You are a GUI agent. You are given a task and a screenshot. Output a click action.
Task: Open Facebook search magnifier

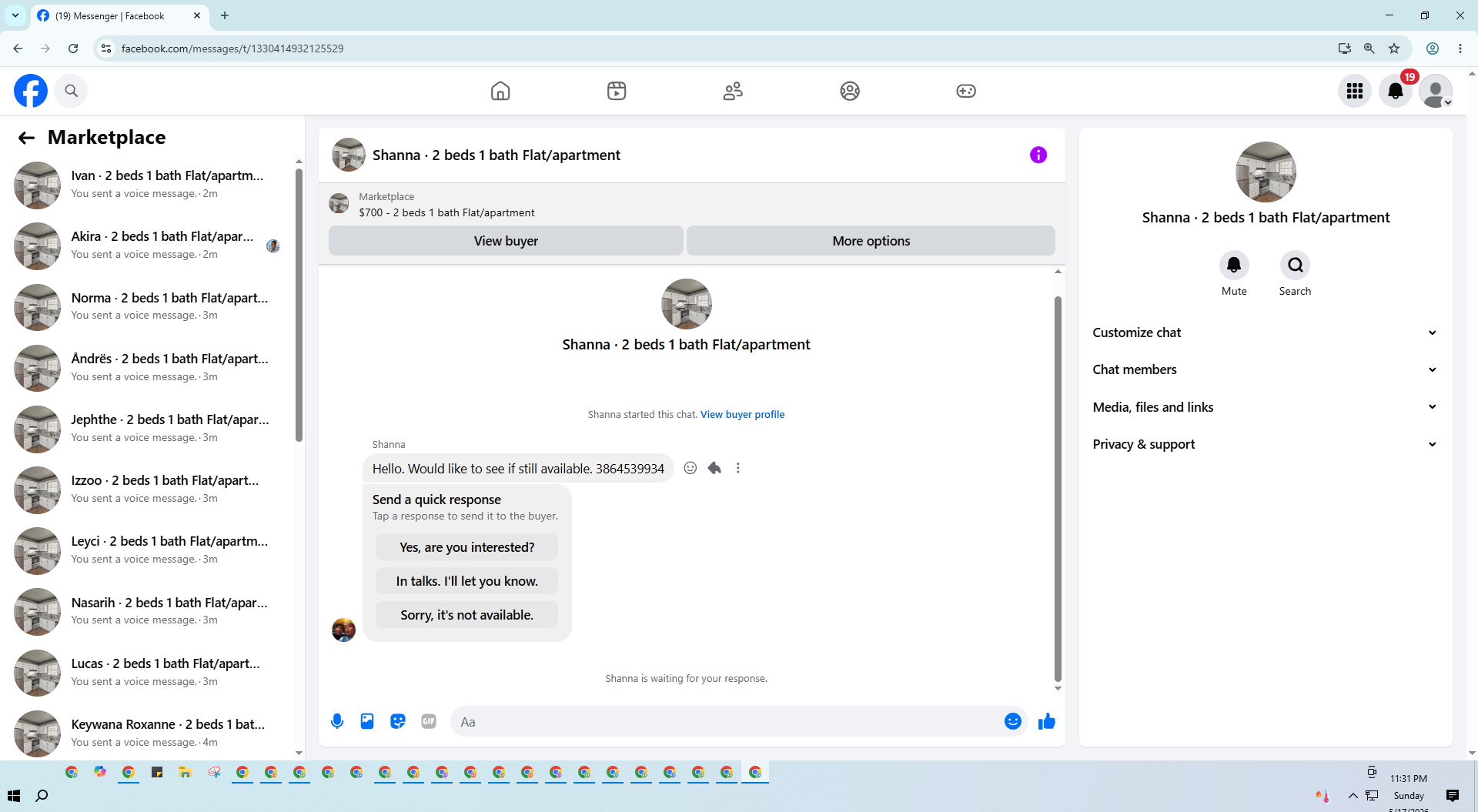point(72,91)
